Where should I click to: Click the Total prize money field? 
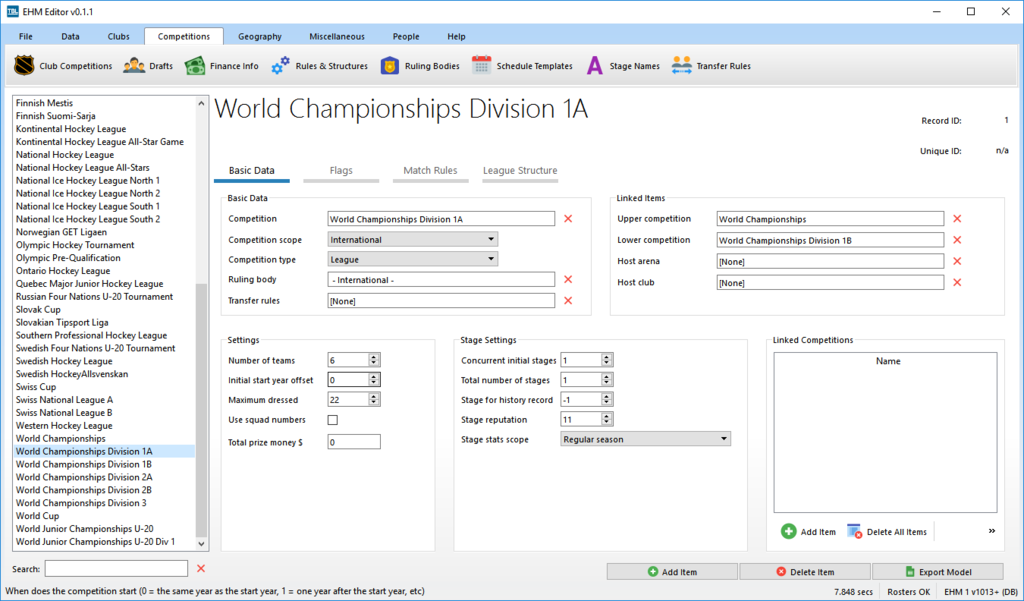354,442
